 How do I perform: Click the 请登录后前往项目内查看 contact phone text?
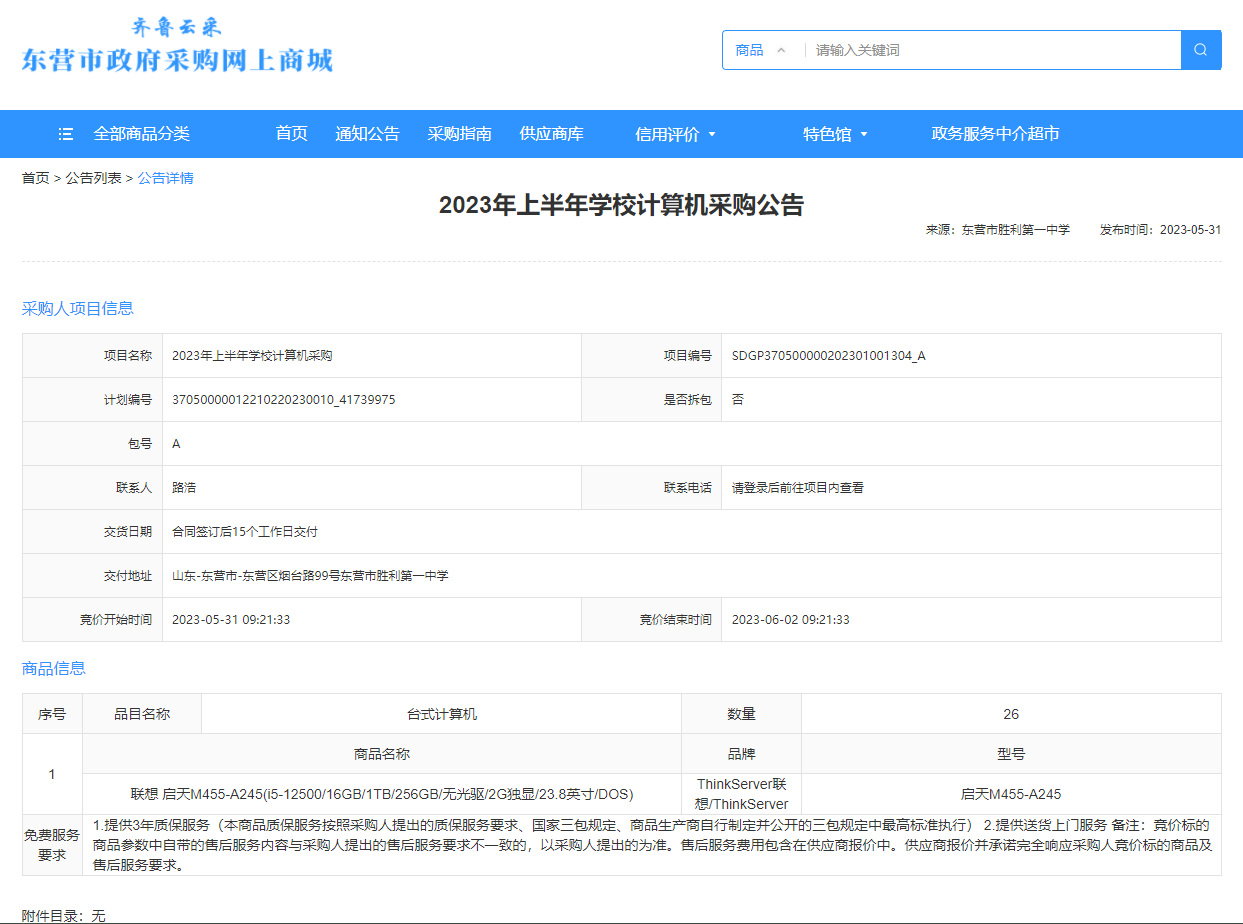click(x=797, y=488)
